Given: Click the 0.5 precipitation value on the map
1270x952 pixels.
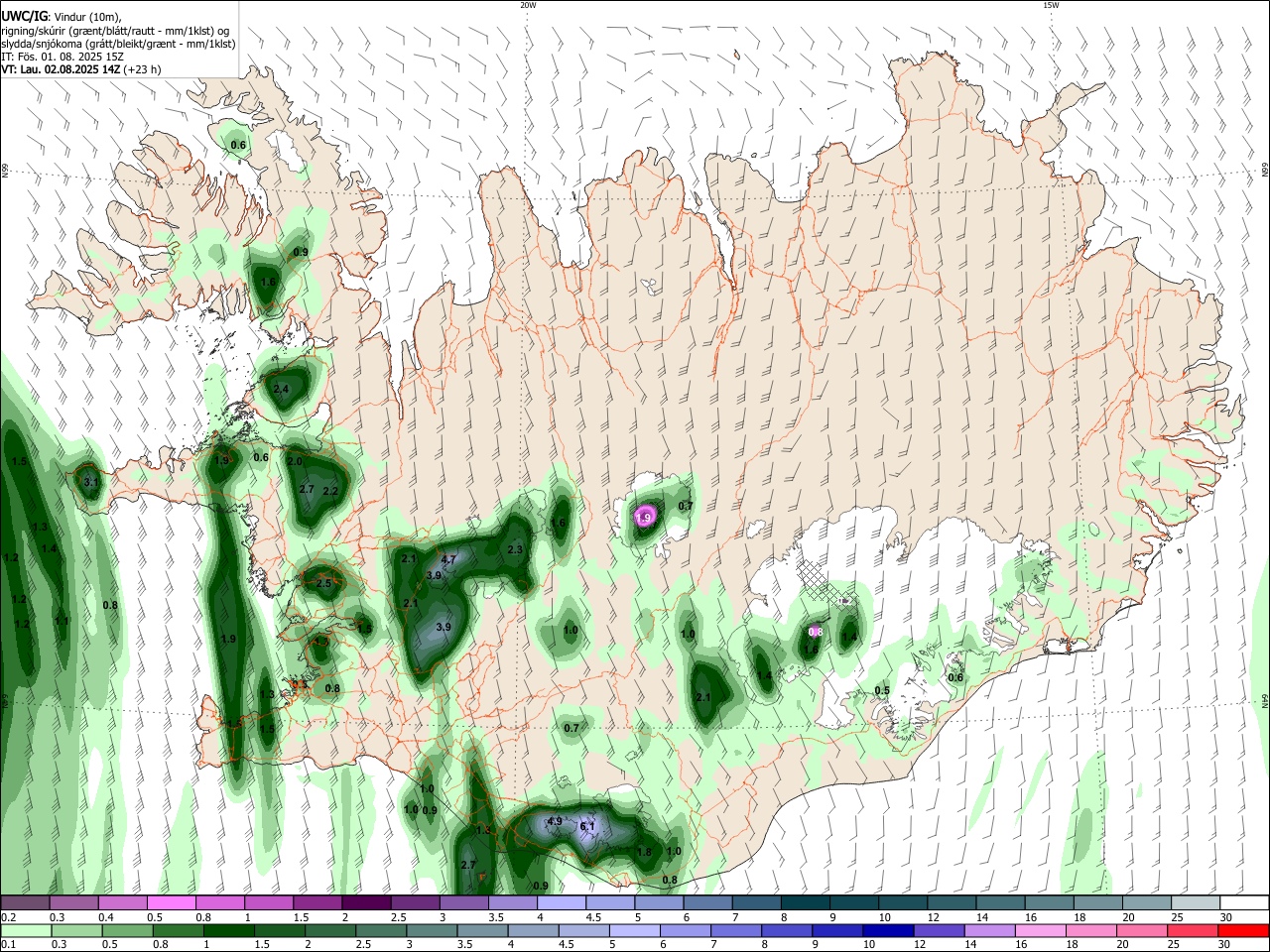Looking at the screenshot, I should (x=882, y=691).
